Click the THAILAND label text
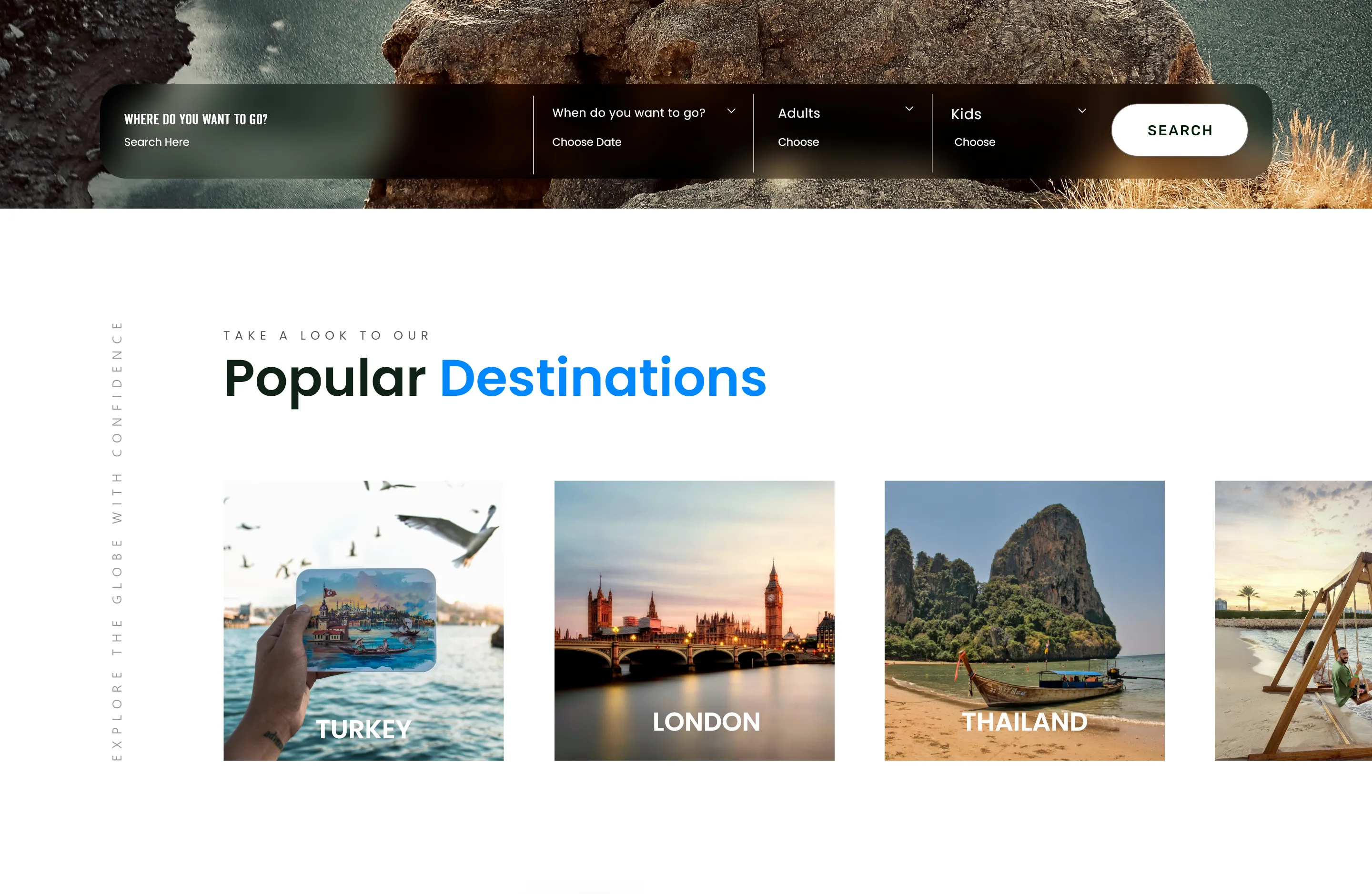The image size is (1372, 894). click(x=1025, y=722)
